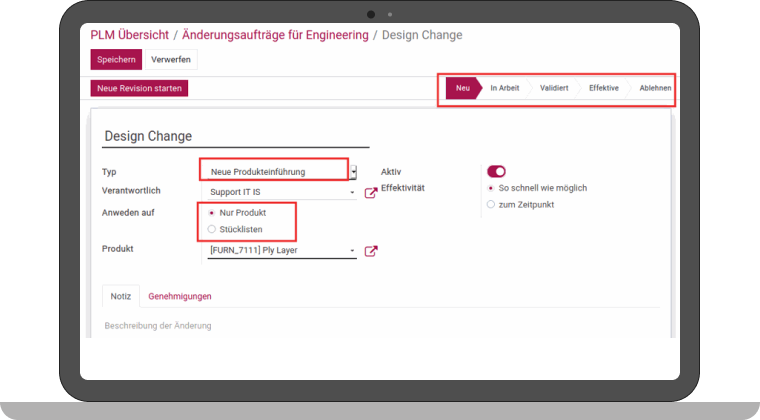This screenshot has height=420, width=760.
Task: Open the Typ dropdown
Action: (x=353, y=172)
